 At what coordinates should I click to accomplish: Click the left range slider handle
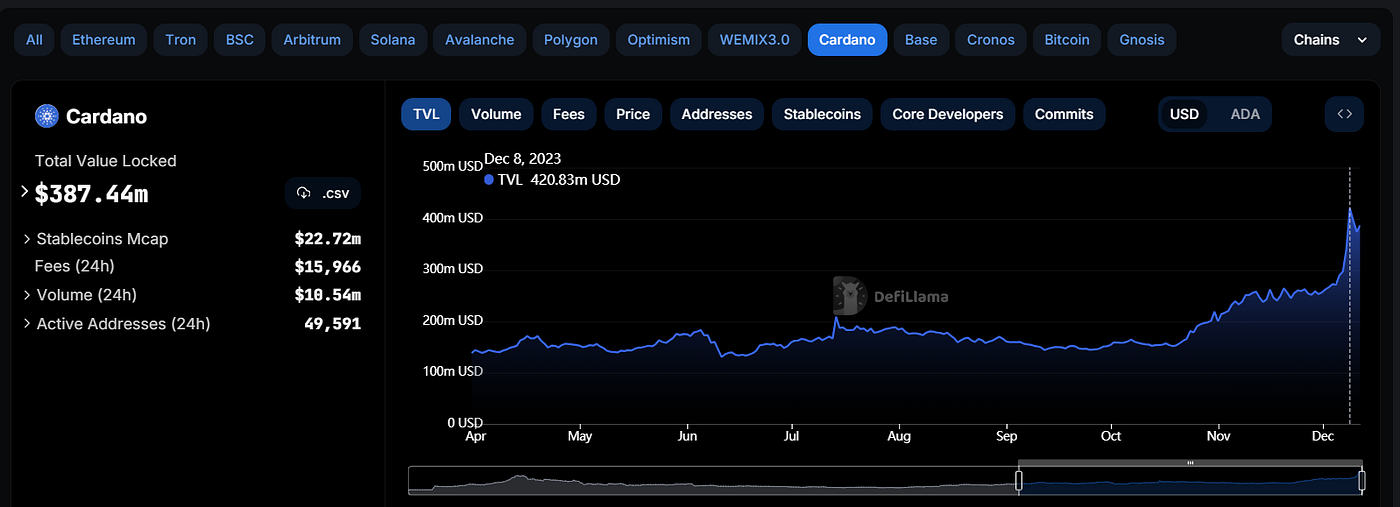tap(1019, 481)
